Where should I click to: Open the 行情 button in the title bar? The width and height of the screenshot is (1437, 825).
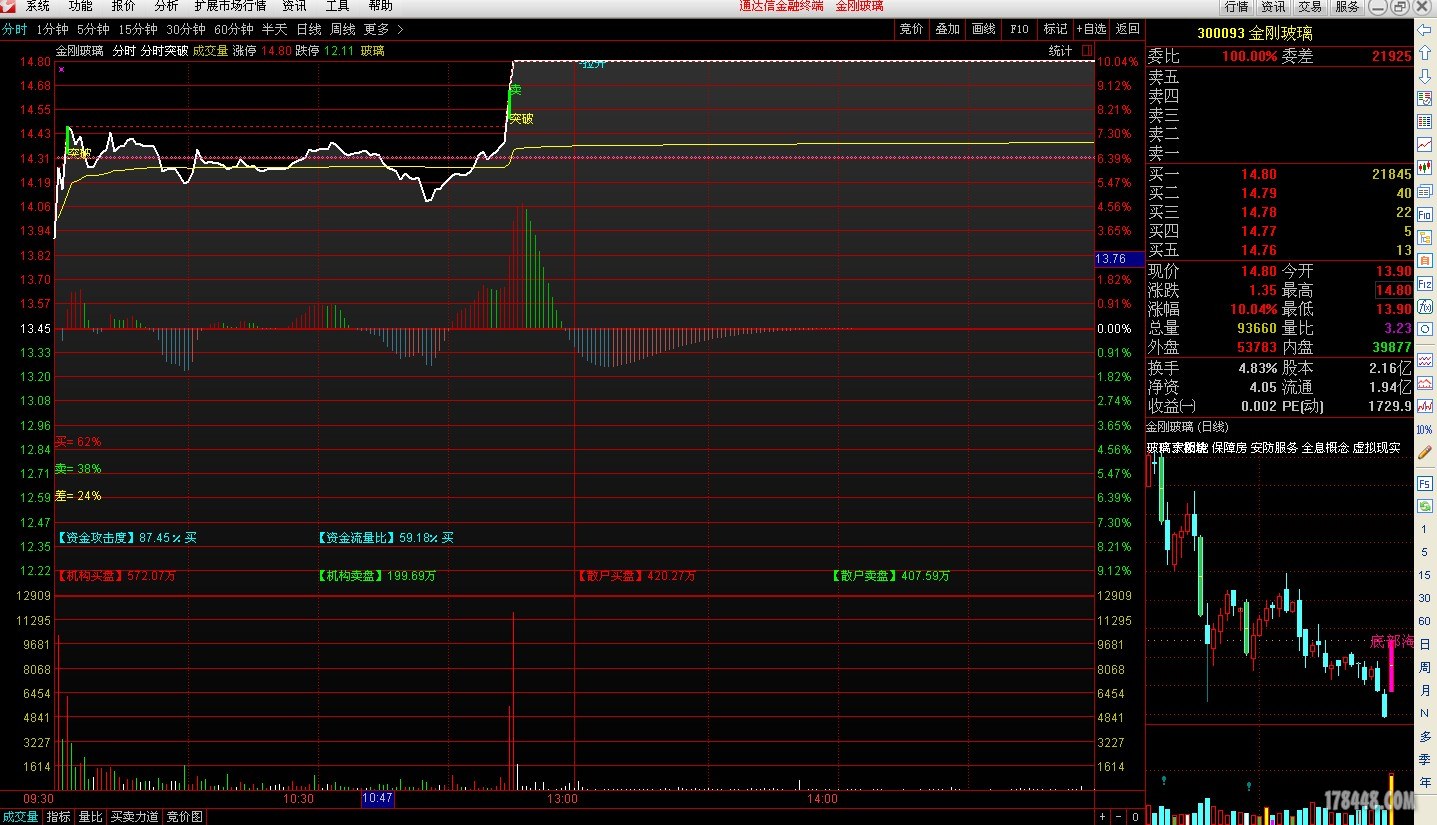[x=1237, y=6]
